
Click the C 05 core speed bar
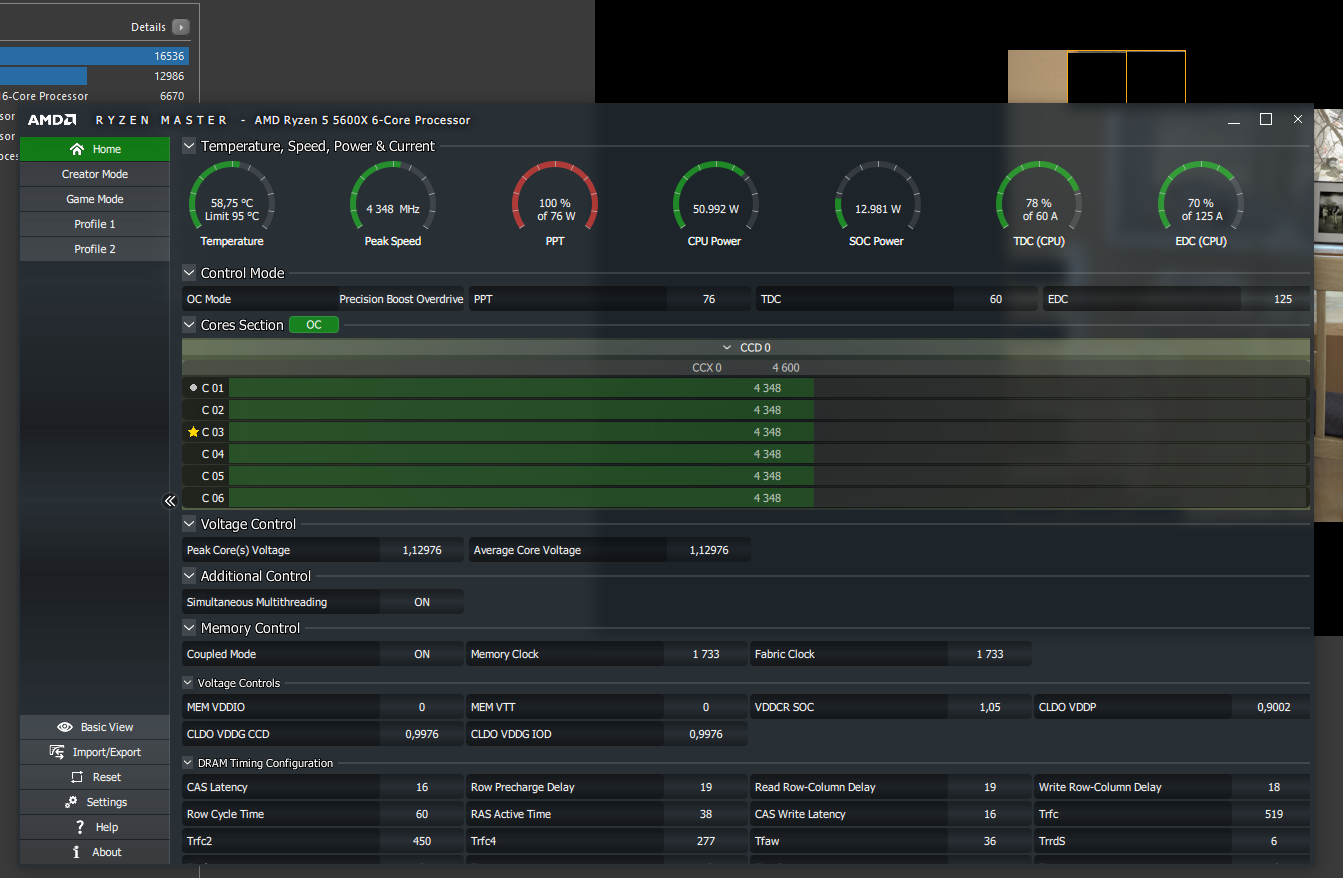[x=768, y=476]
